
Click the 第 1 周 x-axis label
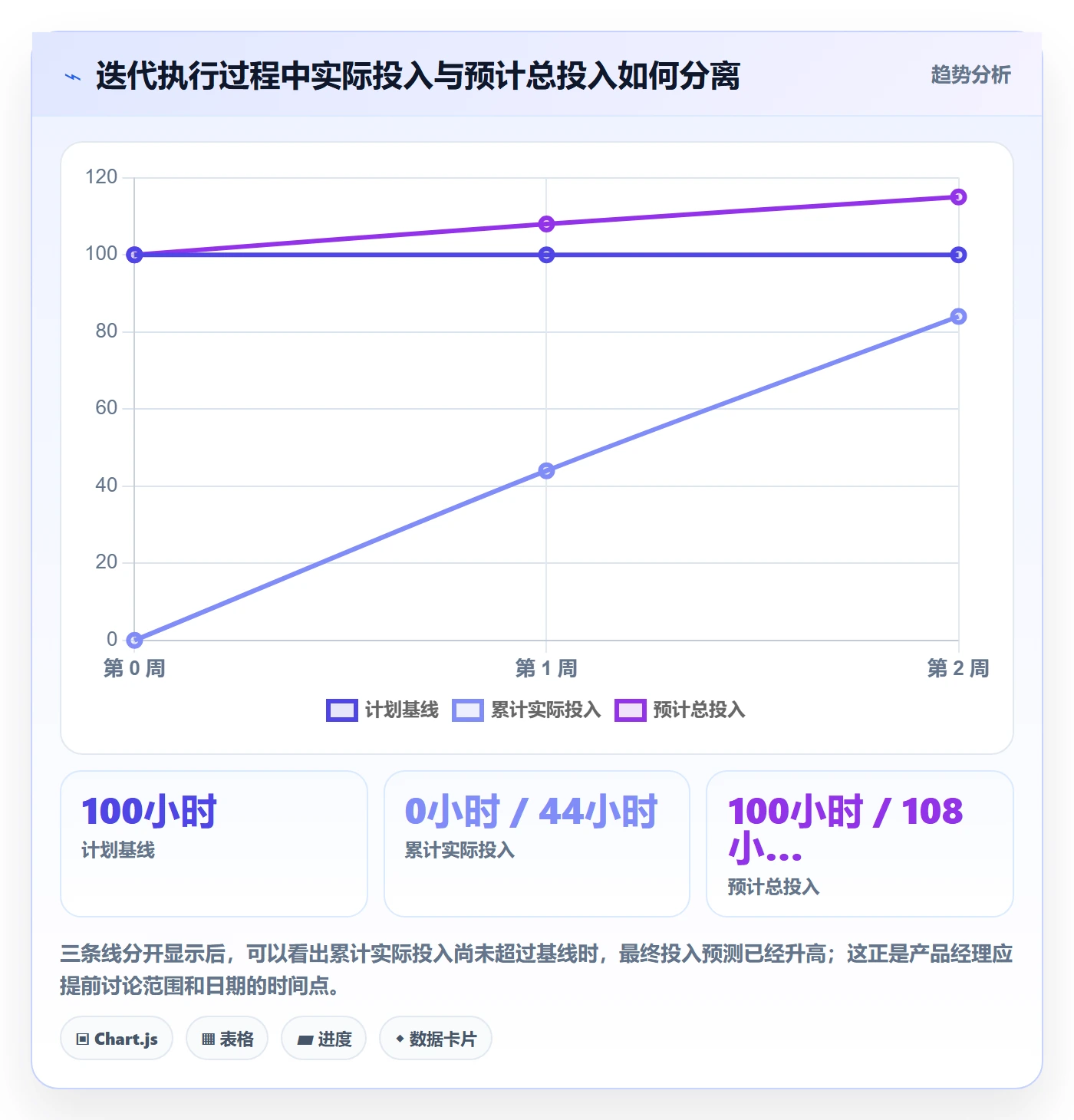(546, 668)
